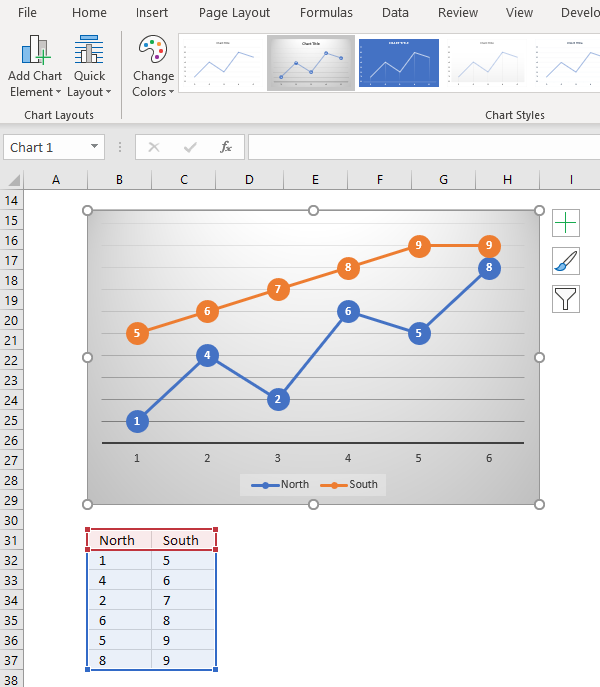The height and width of the screenshot is (687, 600).
Task: Select column E header
Action: (315, 180)
